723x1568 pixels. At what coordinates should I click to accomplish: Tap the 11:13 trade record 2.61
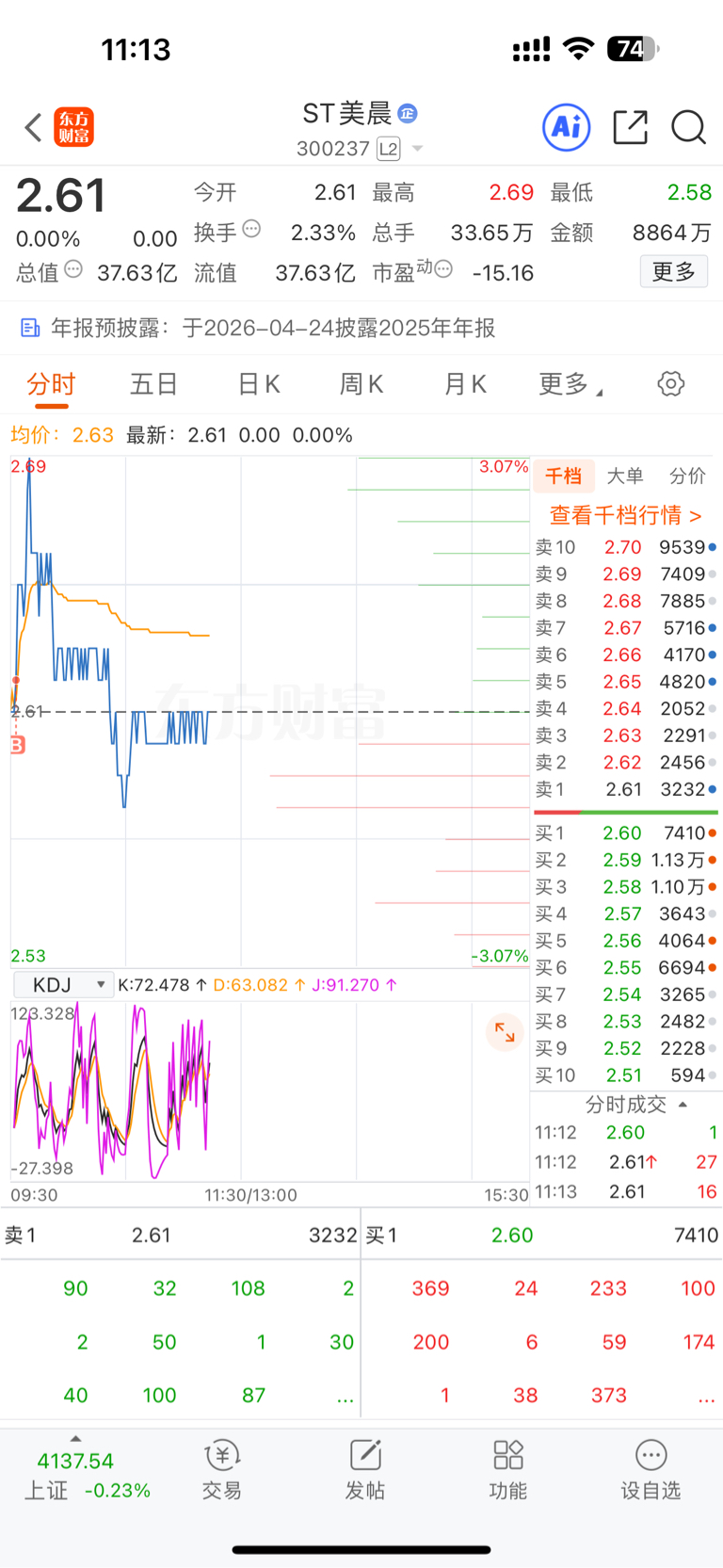click(x=625, y=1191)
